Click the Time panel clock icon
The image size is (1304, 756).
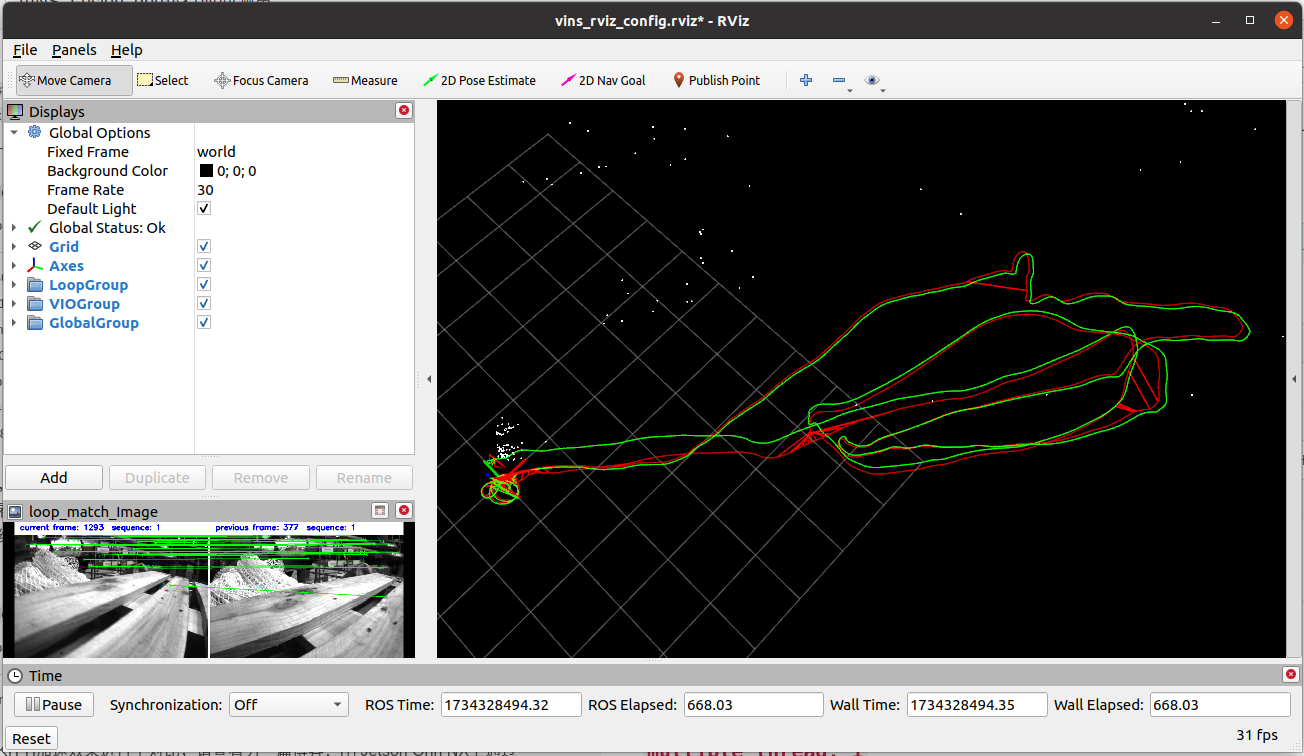click(x=15, y=676)
